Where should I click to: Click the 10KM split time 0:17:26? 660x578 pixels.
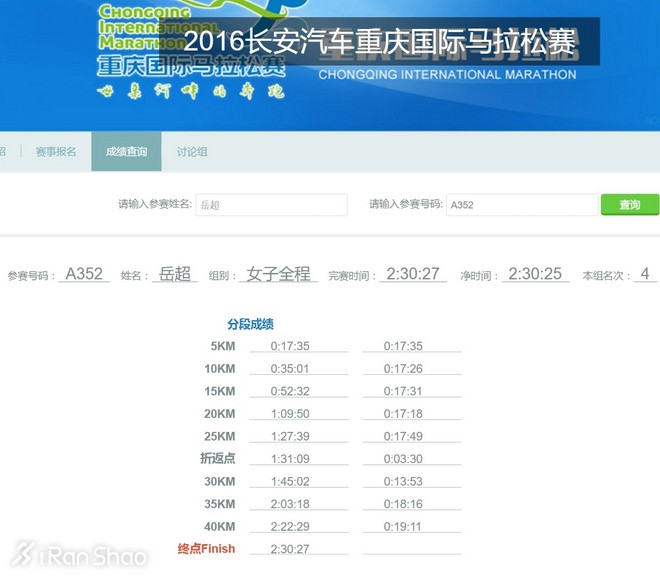[x=403, y=369]
